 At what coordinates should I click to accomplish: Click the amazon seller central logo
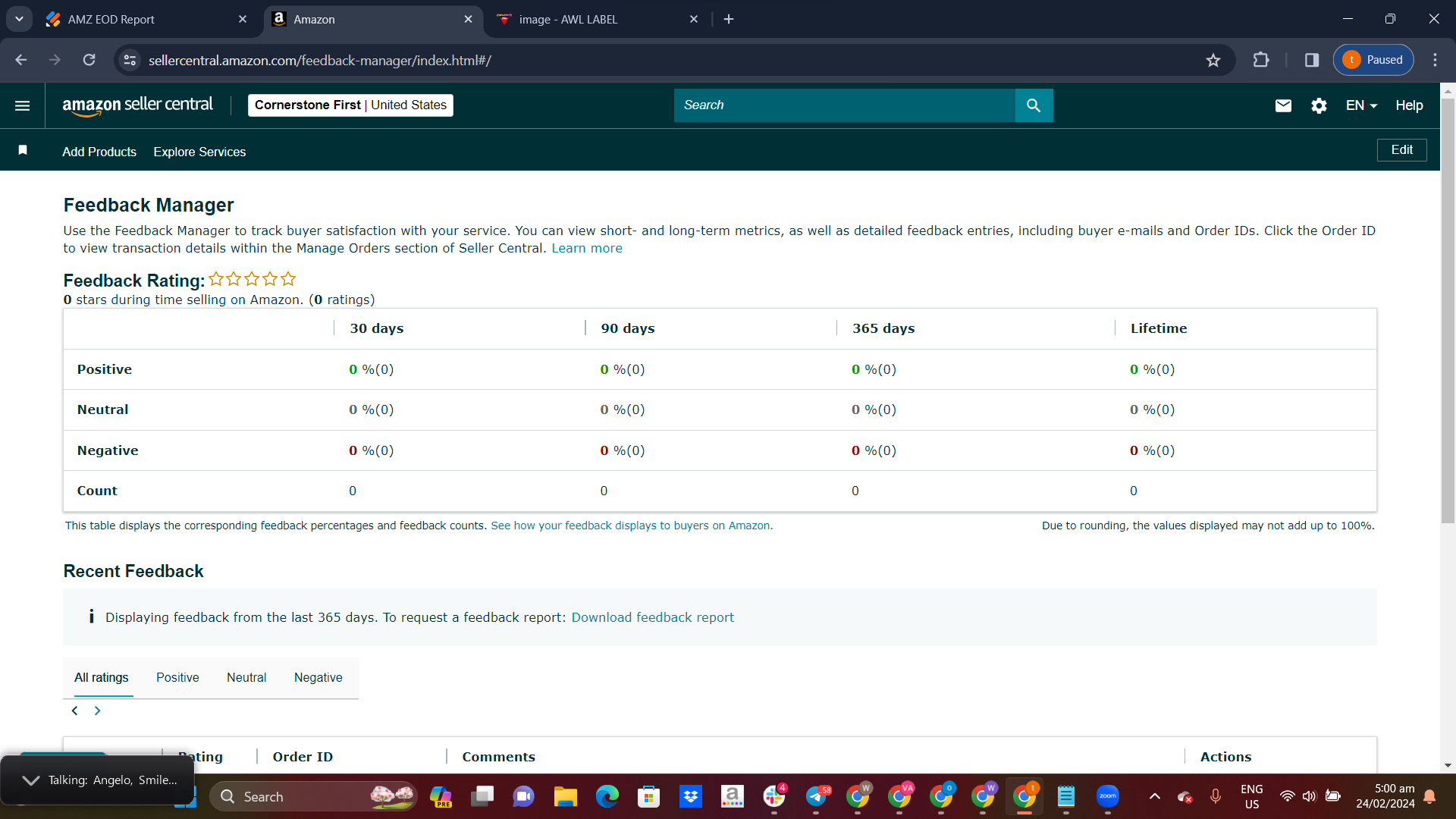(137, 105)
